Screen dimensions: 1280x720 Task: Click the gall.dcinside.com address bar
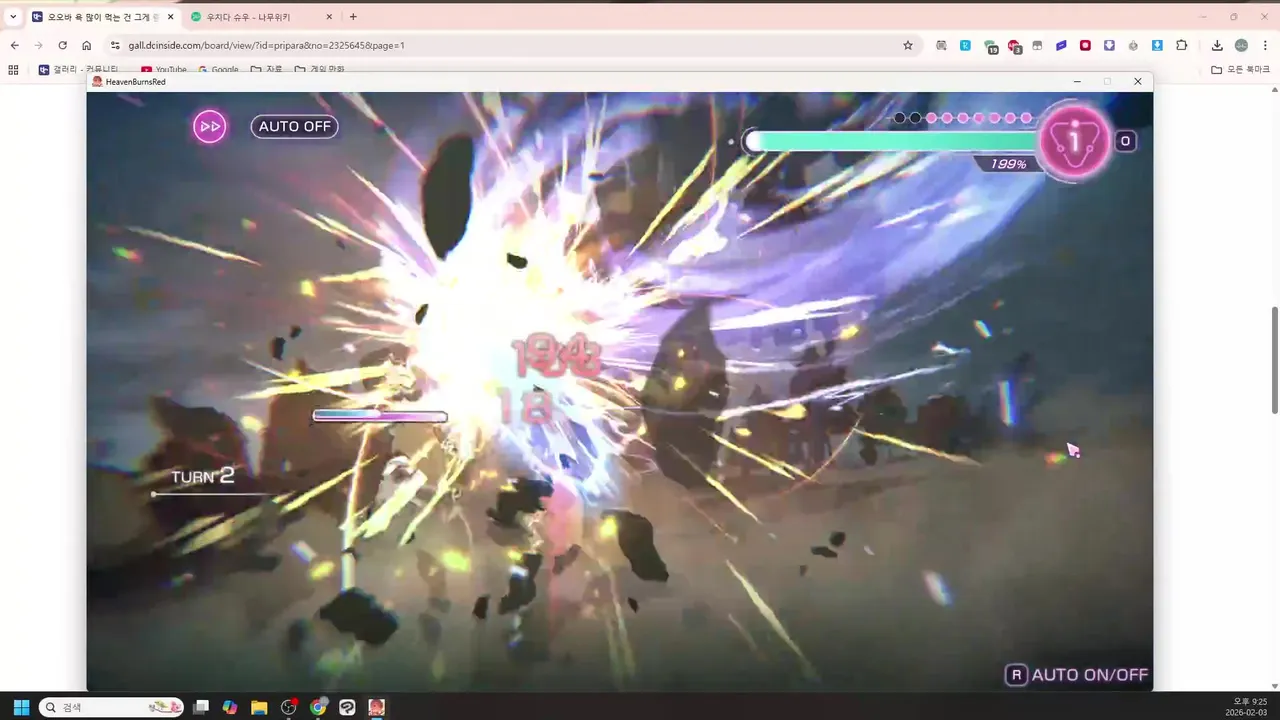[x=510, y=45]
